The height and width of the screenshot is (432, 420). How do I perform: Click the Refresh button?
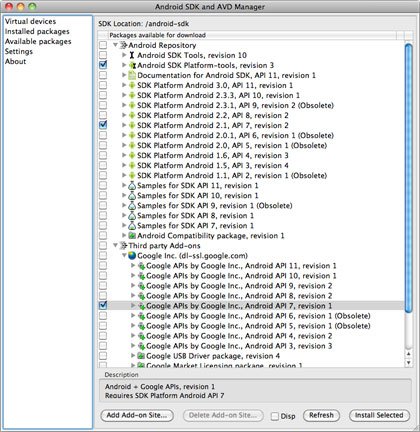point(321,415)
